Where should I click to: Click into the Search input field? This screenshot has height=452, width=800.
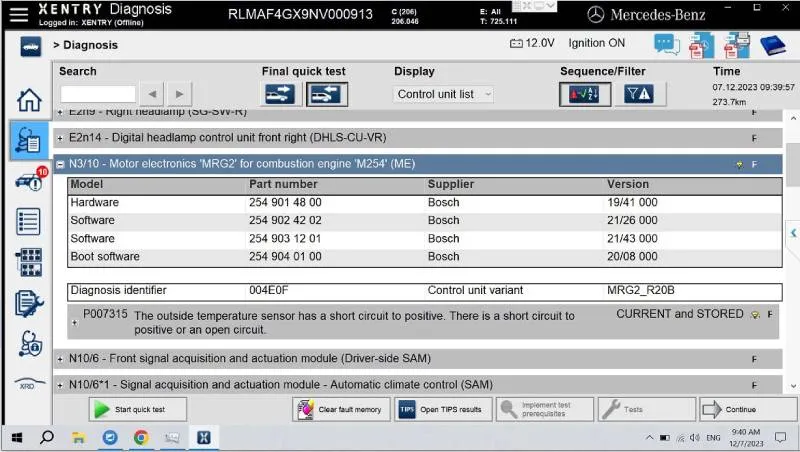98,94
